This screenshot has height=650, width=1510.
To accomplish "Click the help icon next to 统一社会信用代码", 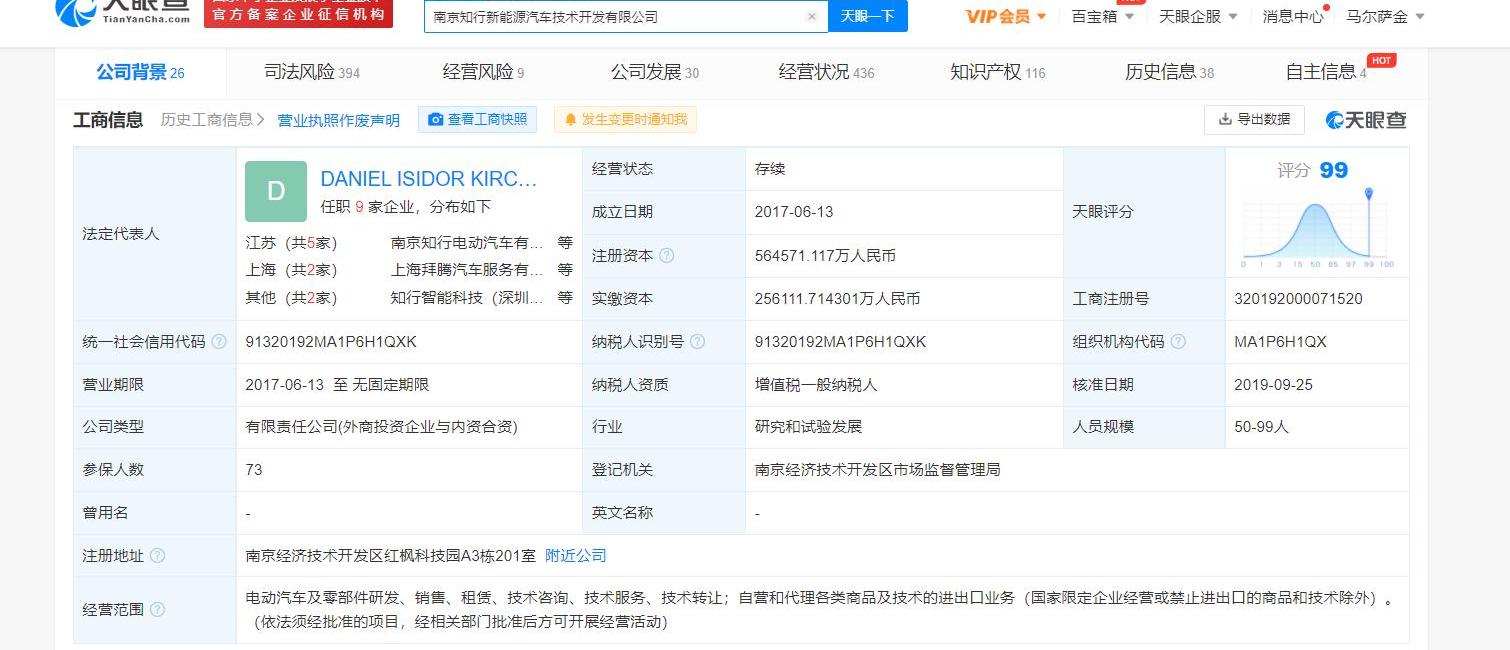I will [219, 342].
